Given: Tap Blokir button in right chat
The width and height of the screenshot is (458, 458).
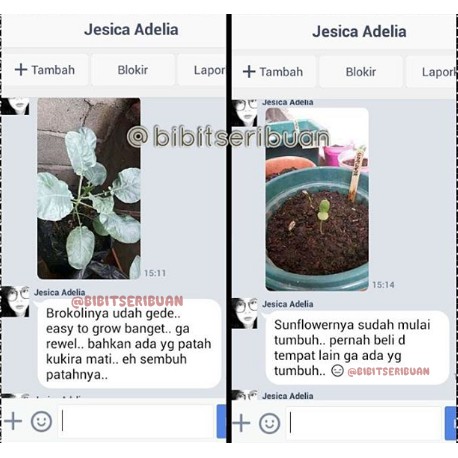Looking at the screenshot, I should pyautogui.click(x=361, y=72).
